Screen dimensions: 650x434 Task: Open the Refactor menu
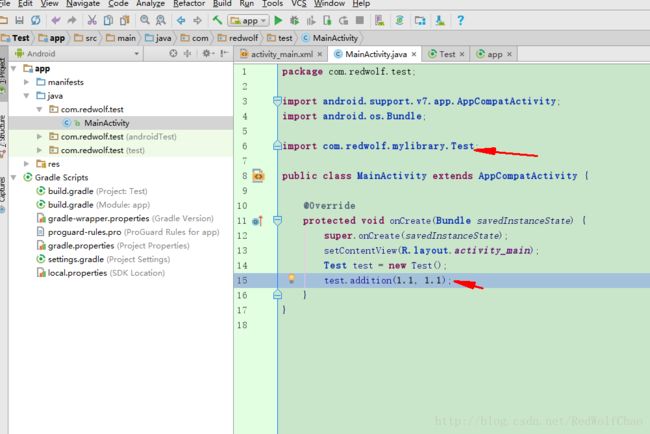tap(189, 3)
